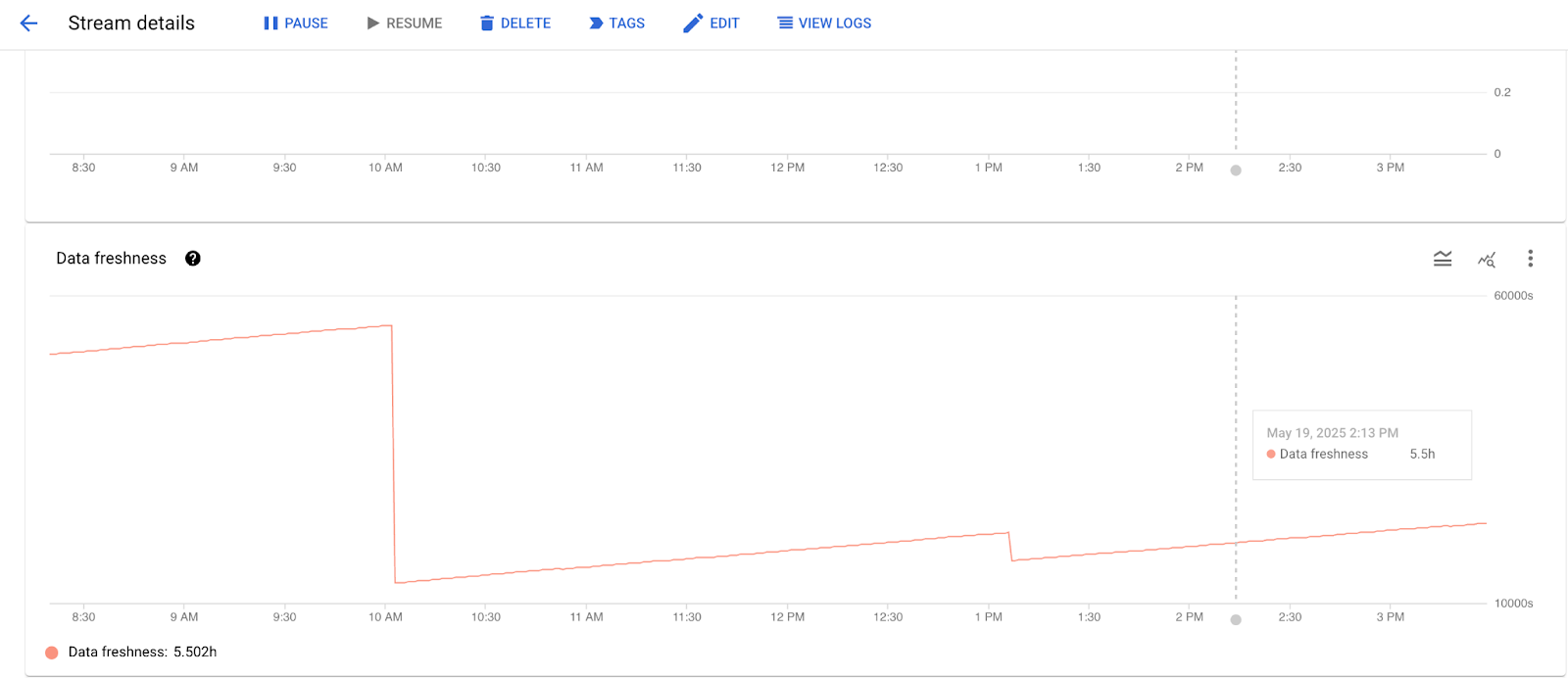Image resolution: width=1568 pixels, height=678 pixels.
Task: Click the Data freshness chart title
Action: (111, 259)
